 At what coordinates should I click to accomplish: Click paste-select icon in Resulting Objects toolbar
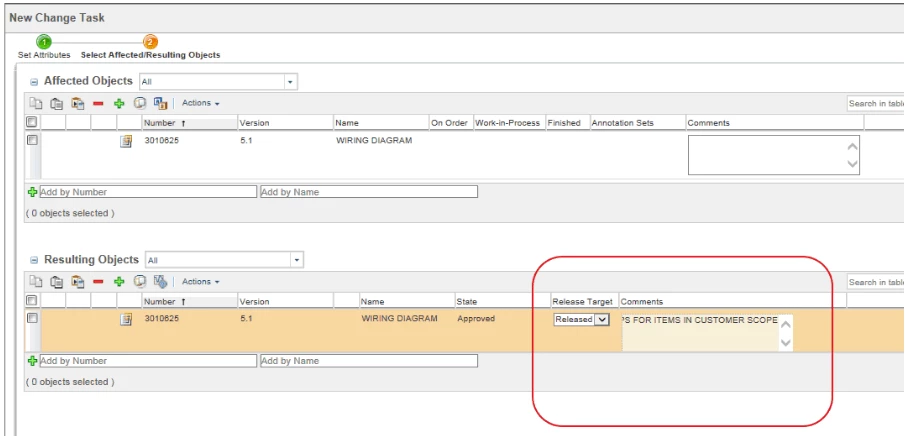(77, 282)
